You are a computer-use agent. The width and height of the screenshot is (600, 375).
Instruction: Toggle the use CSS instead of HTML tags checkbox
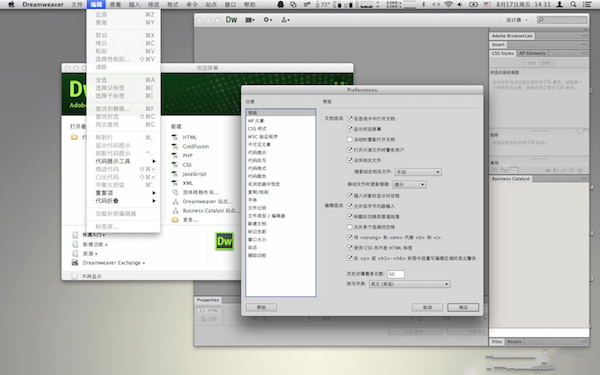click(x=349, y=248)
